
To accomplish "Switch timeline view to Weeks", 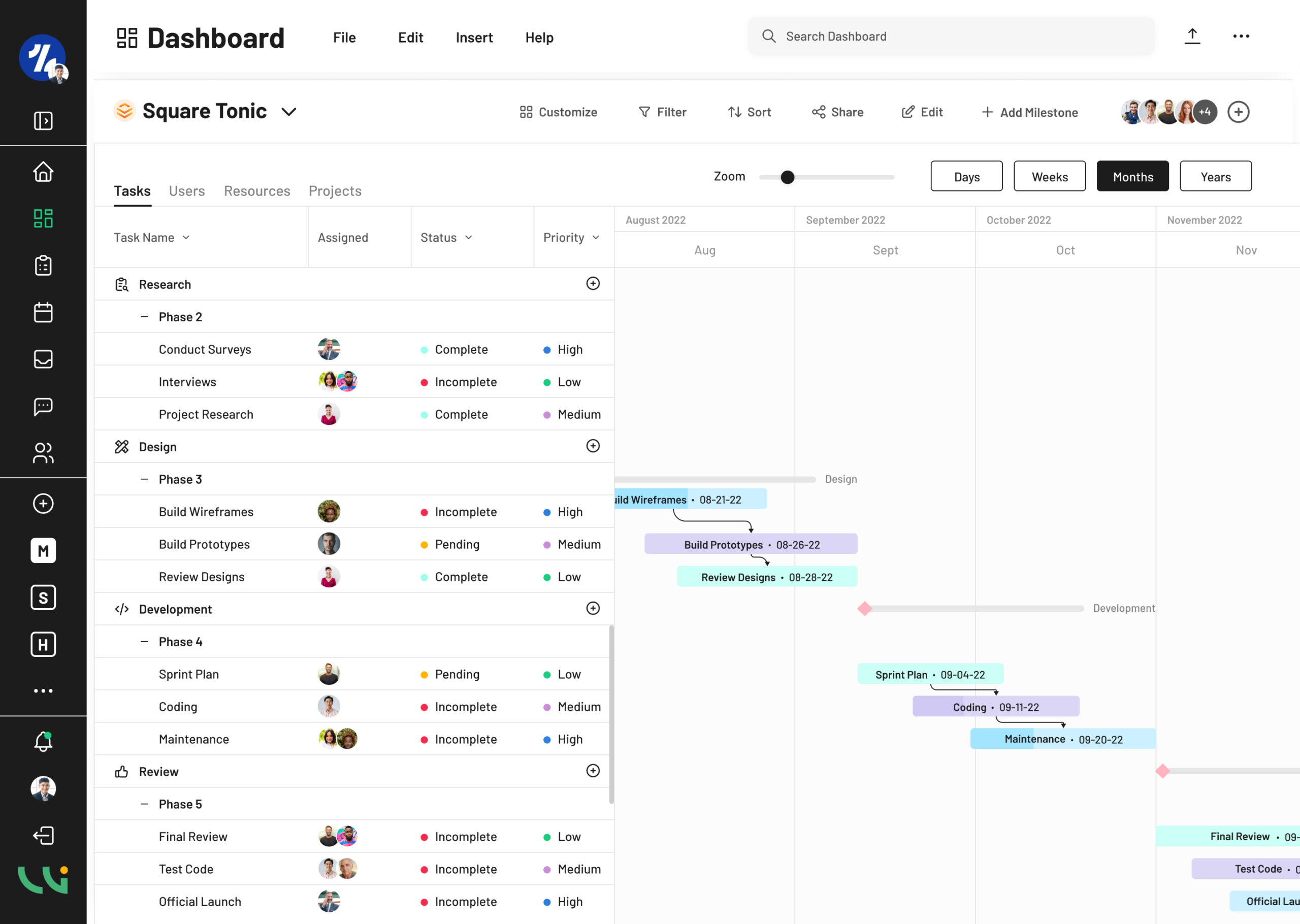I will click(1049, 176).
